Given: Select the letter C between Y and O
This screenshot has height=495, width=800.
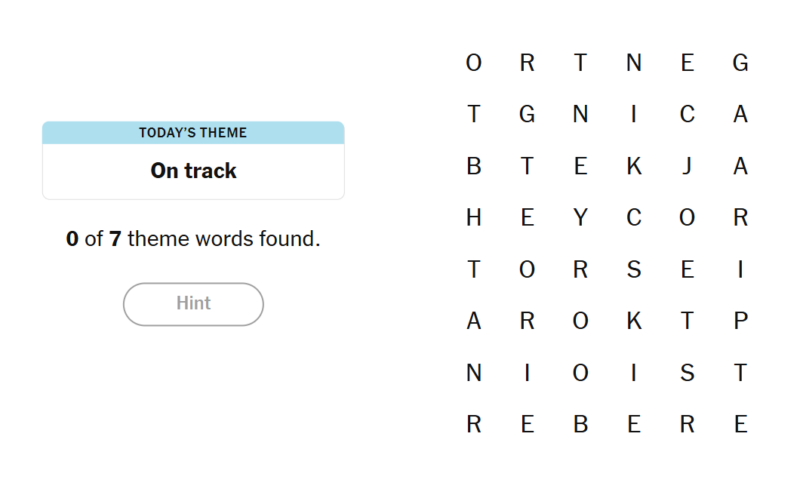Looking at the screenshot, I should 633,219.
